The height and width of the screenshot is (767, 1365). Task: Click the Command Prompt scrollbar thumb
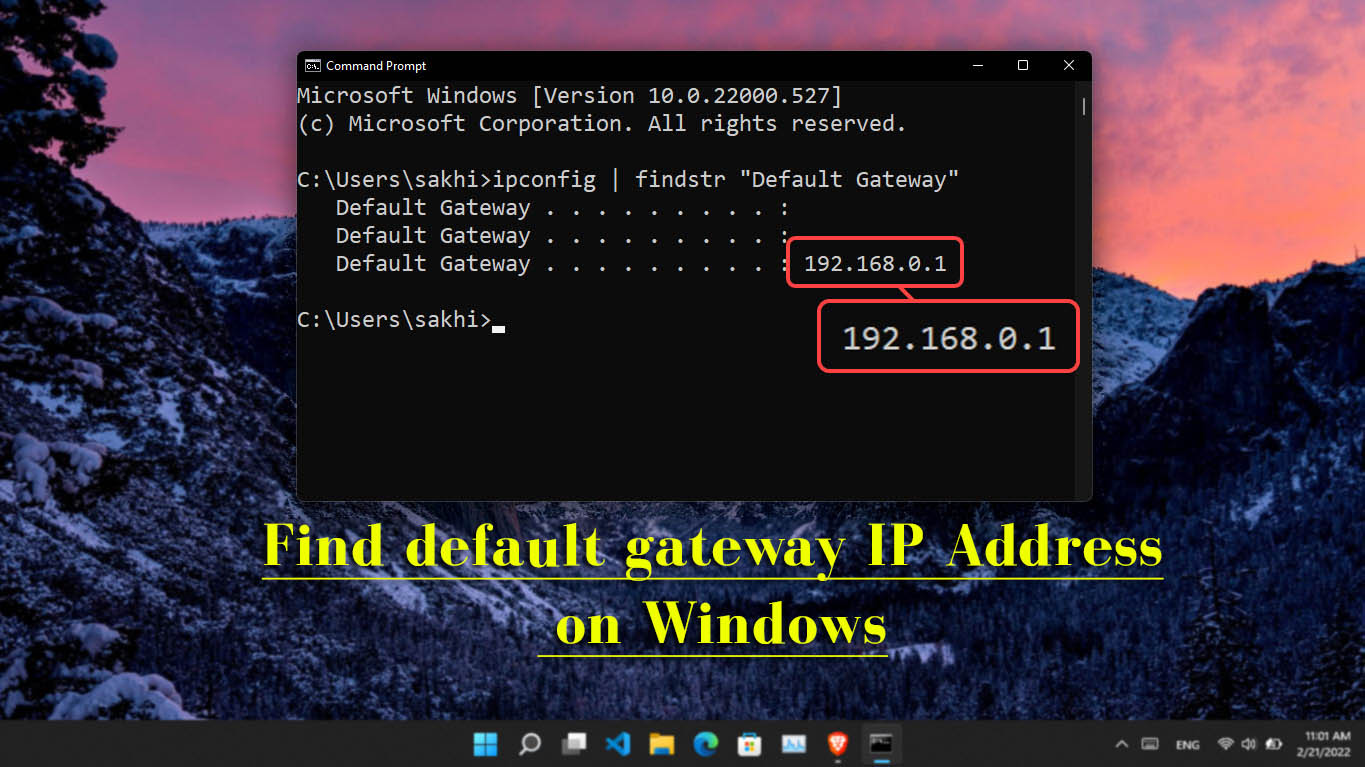point(1082,106)
